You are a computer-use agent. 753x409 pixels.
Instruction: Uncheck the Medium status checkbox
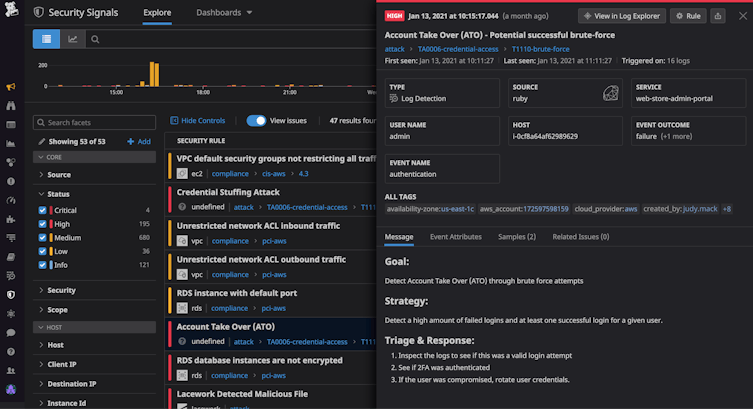click(x=42, y=238)
